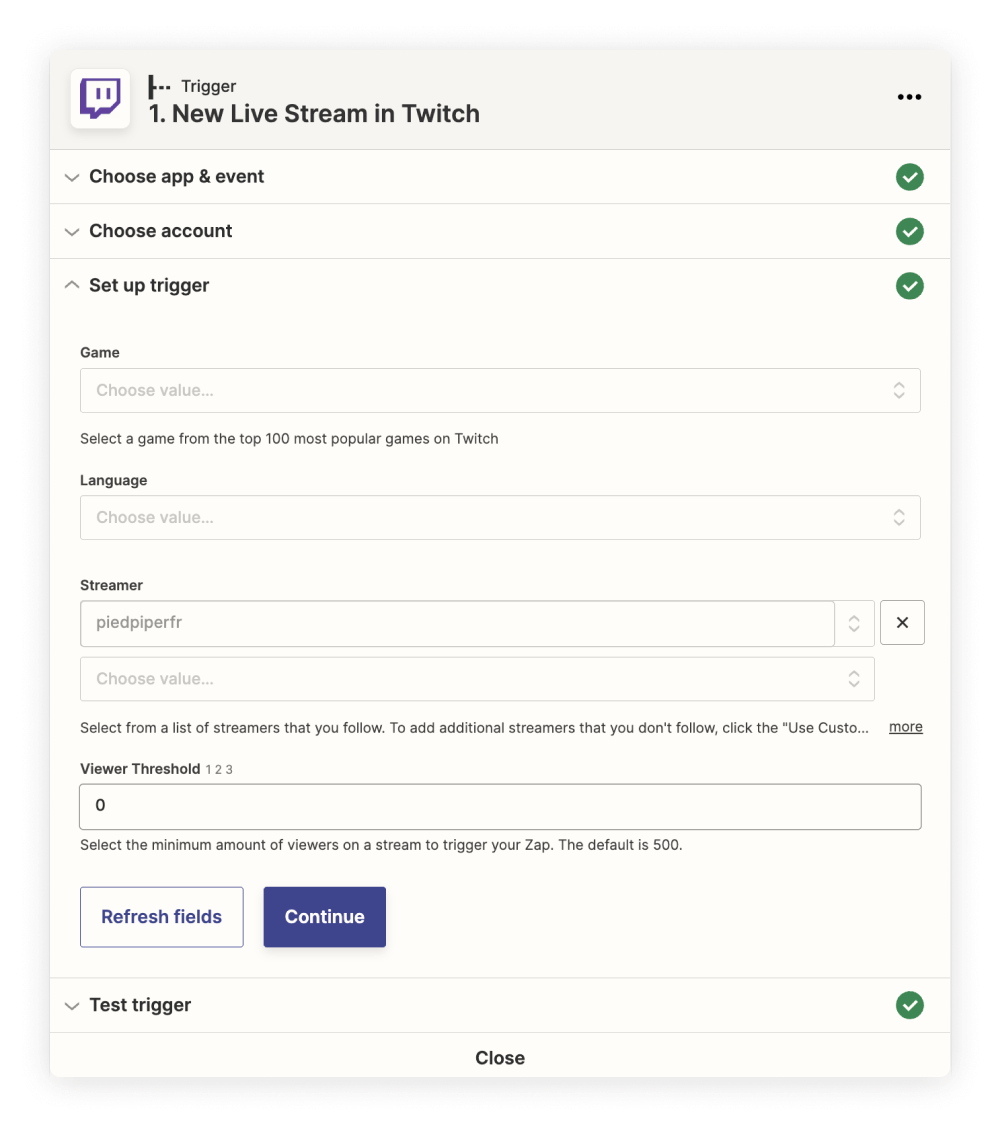Click the more link in Streamer help
The image size is (1000, 1144).
[905, 727]
